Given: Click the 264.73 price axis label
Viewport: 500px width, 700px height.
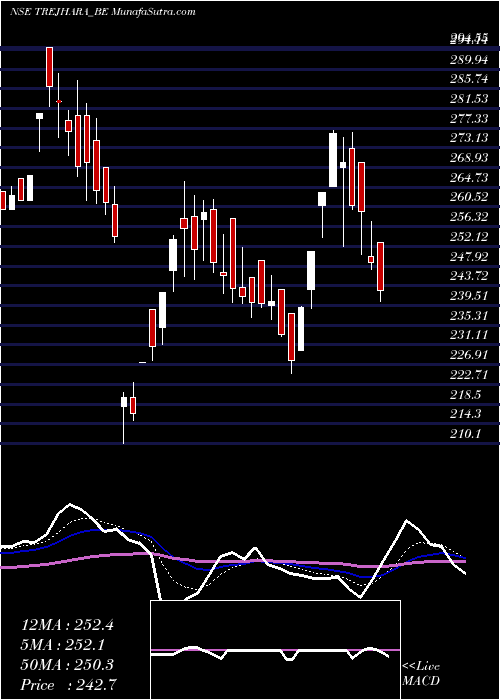Looking at the screenshot, I should (x=468, y=178).
